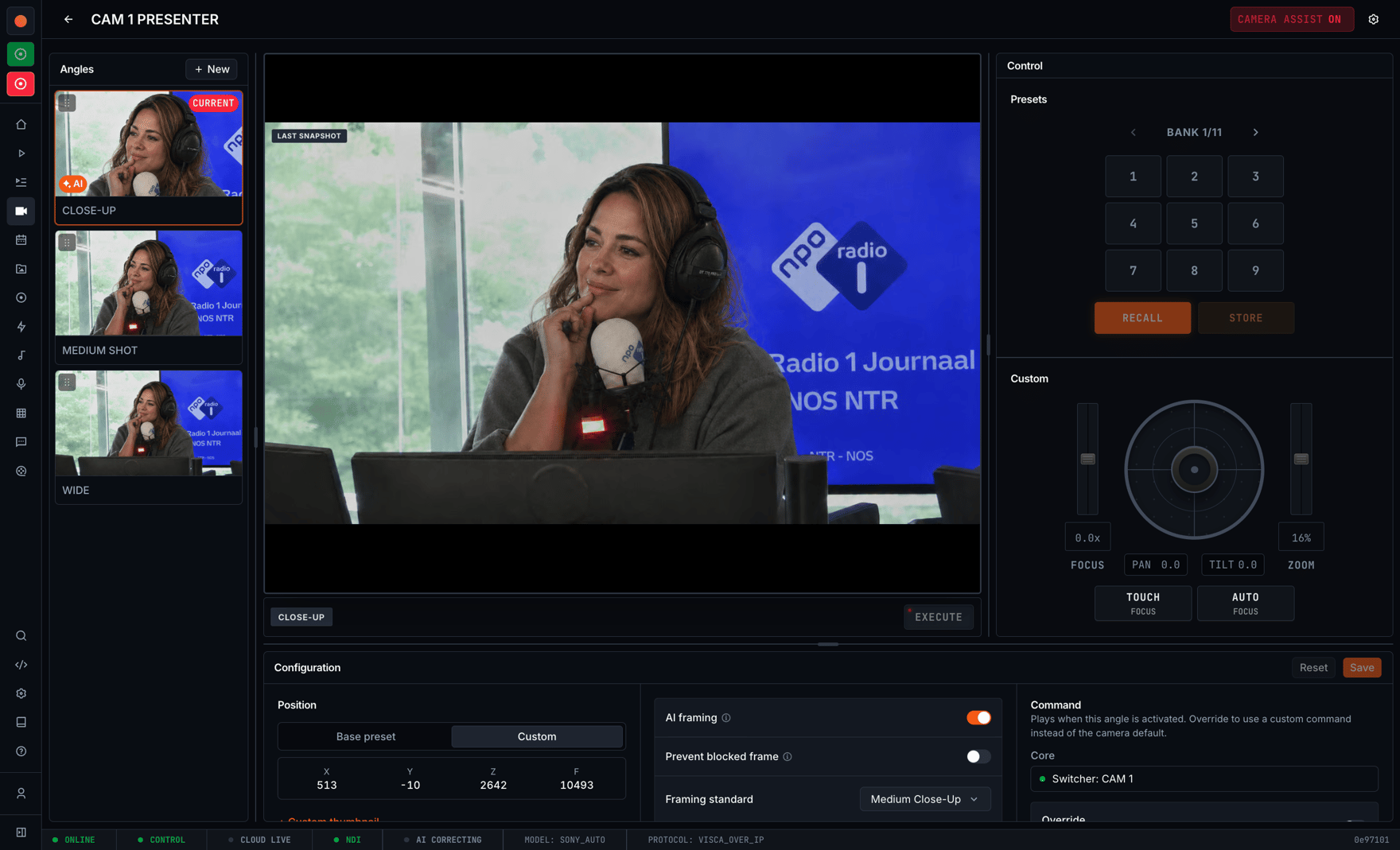This screenshot has height=850, width=1400.
Task: Open the Framing standard Medium Close-Up dropdown
Action: 925,799
